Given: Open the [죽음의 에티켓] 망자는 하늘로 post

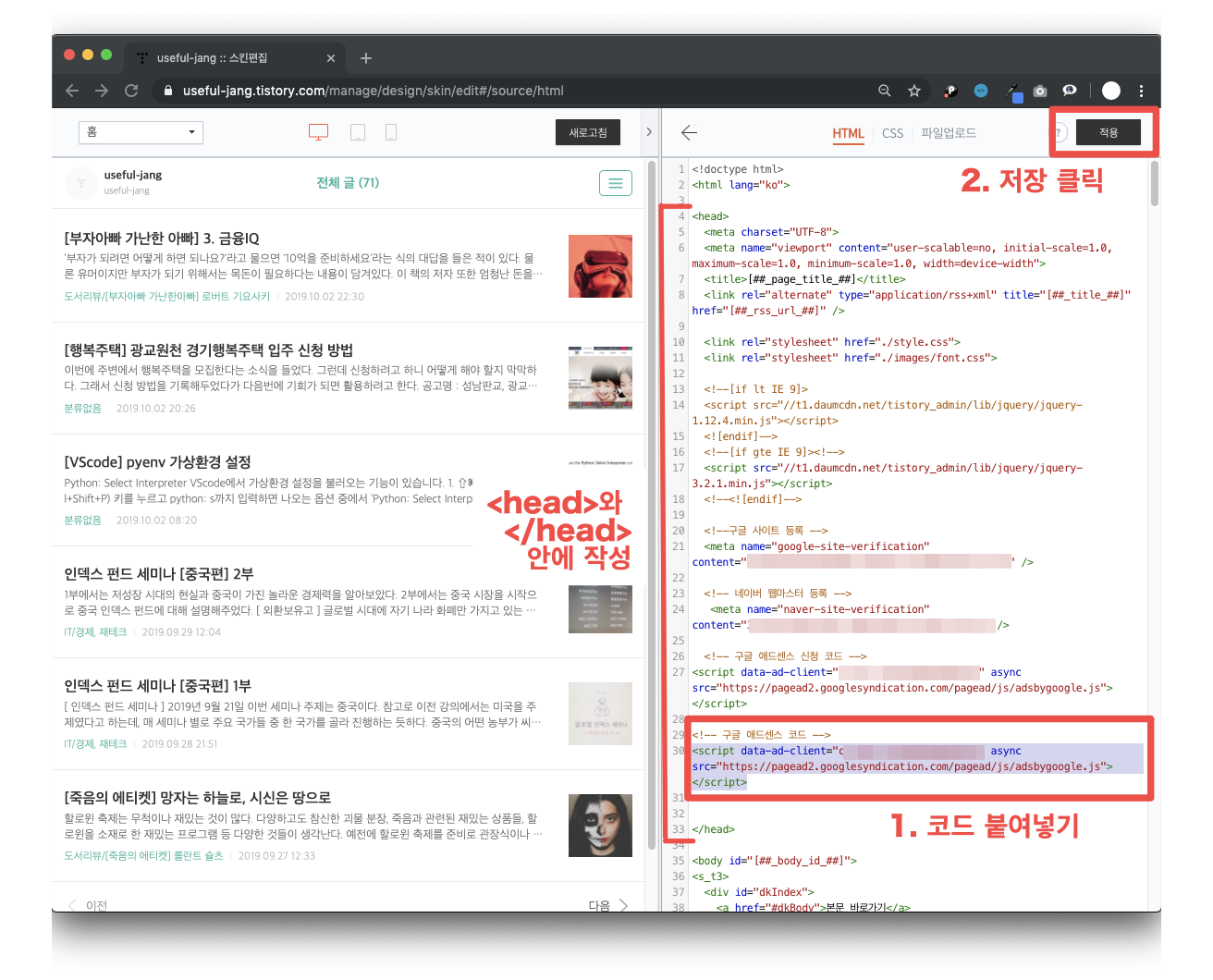Looking at the screenshot, I should click(x=198, y=798).
